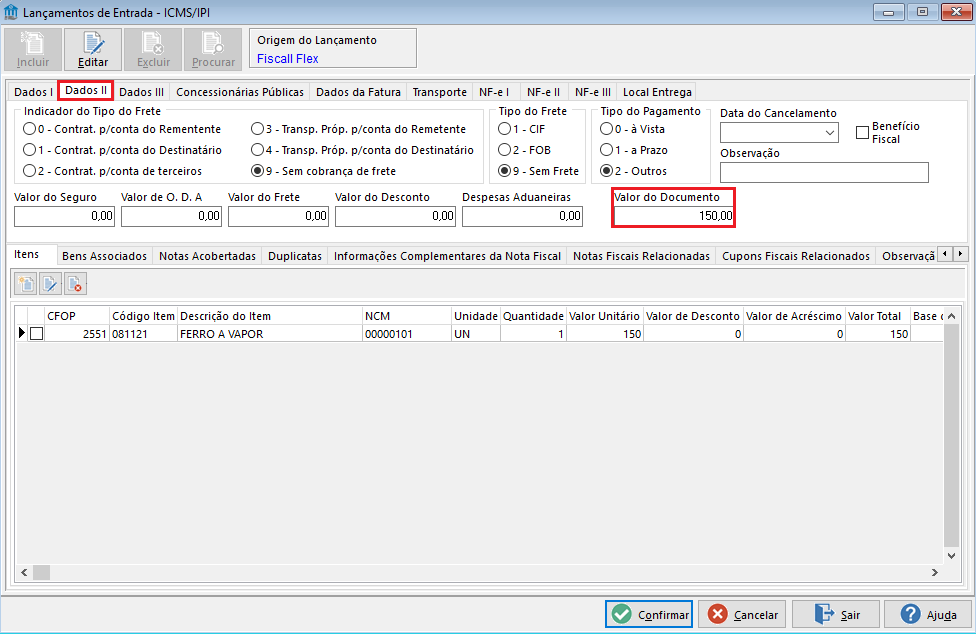Toggle the Benefício Fiscal checkbox
Viewport: 976px width, 634px height.
(862, 133)
